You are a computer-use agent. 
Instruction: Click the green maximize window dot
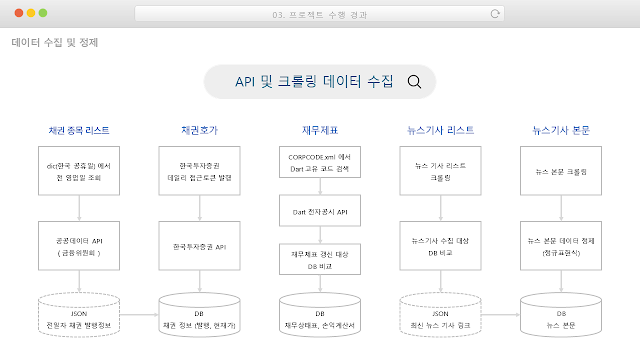click(43, 13)
